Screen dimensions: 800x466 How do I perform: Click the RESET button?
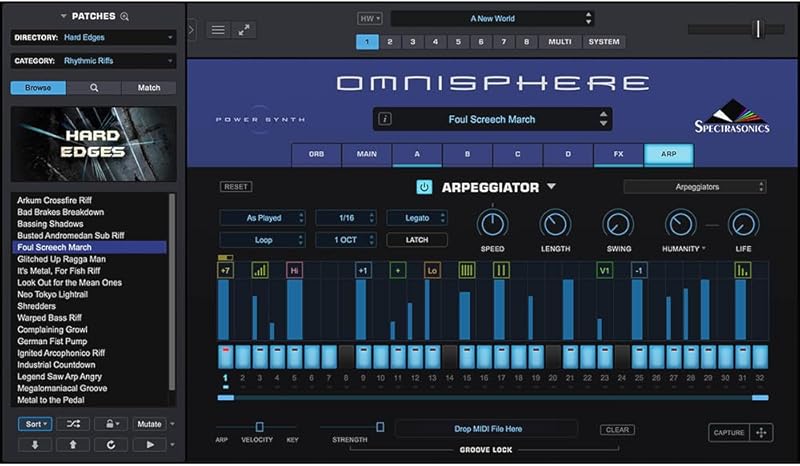tap(236, 187)
